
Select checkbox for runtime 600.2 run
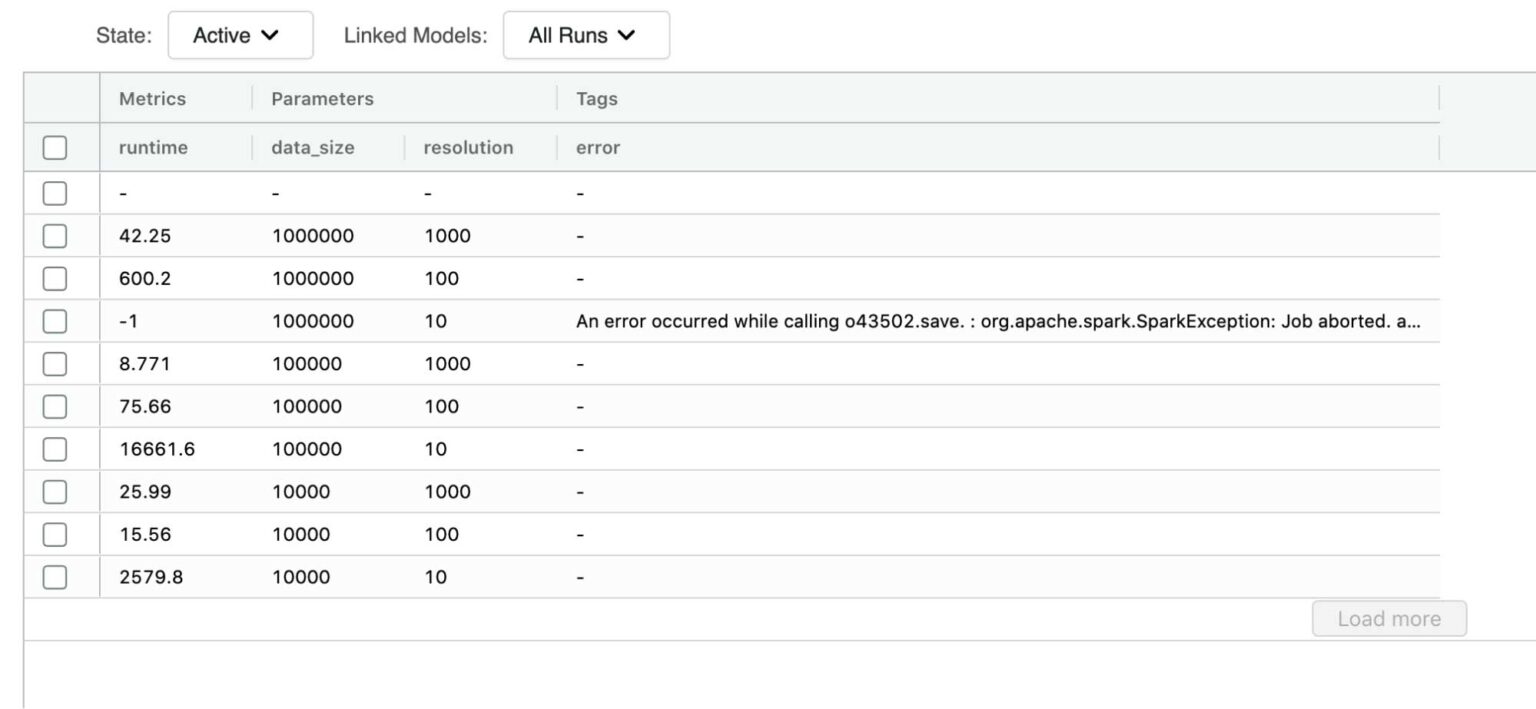tap(55, 279)
